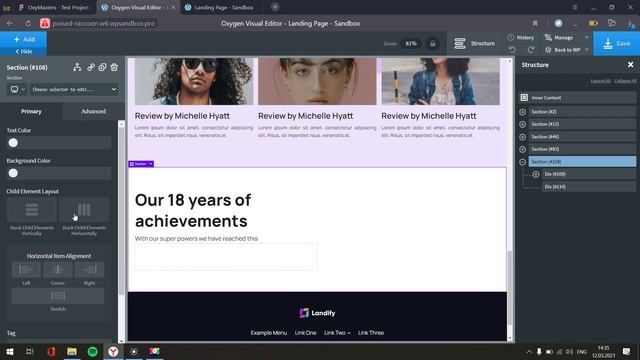Click the sunglasses man review image
This screenshot has height=360, width=640.
pos(194,81)
